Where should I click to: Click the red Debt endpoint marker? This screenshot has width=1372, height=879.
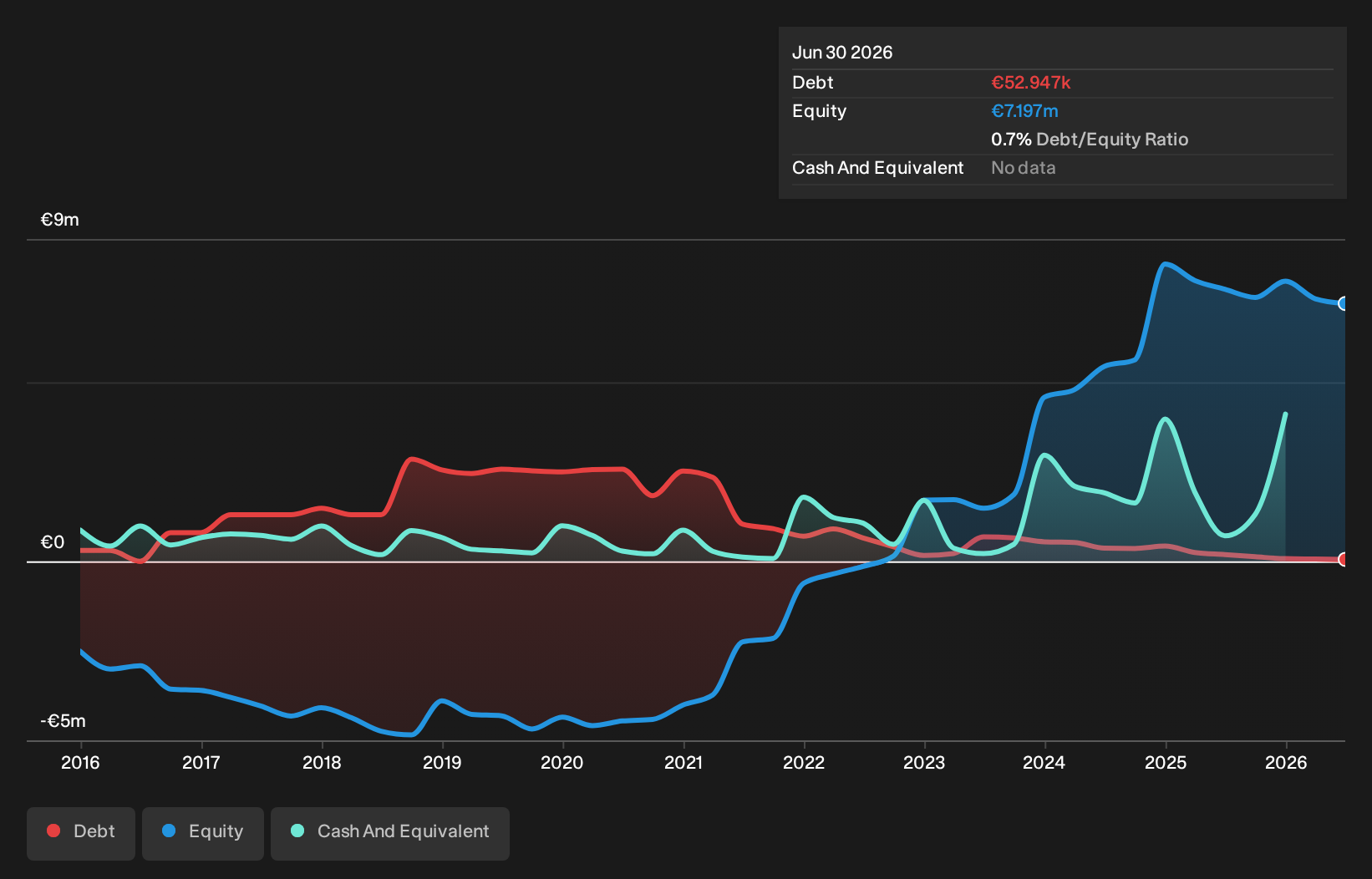pyautogui.click(x=1344, y=559)
